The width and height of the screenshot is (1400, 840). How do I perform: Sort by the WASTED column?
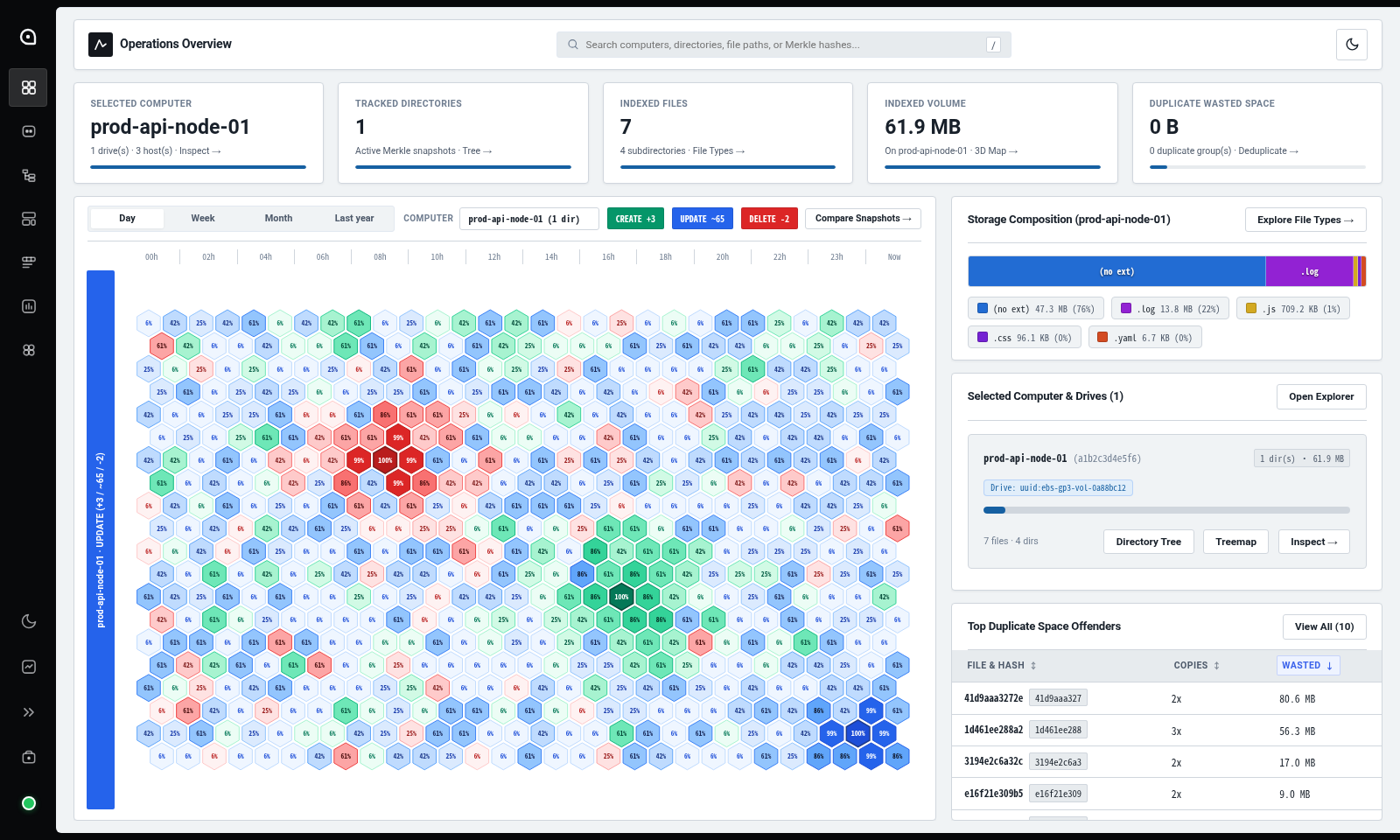1307,665
